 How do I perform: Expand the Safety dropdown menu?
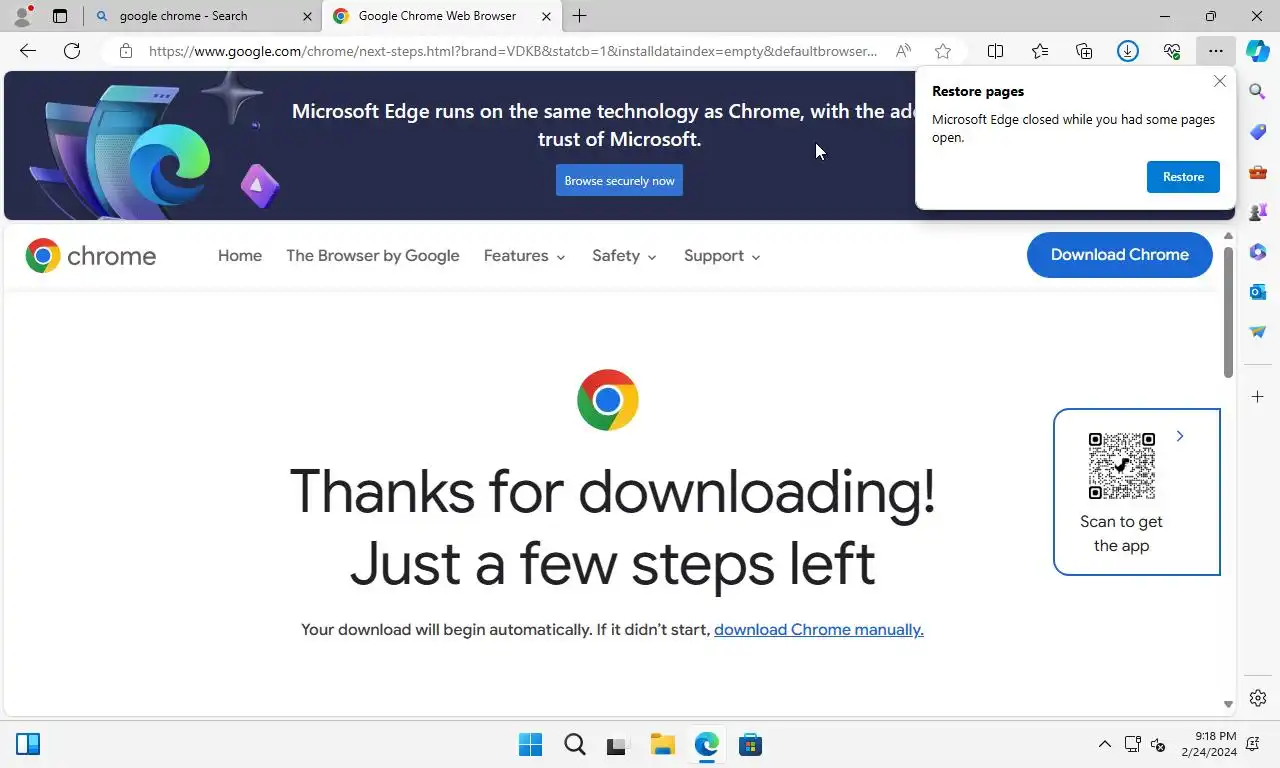coord(624,256)
